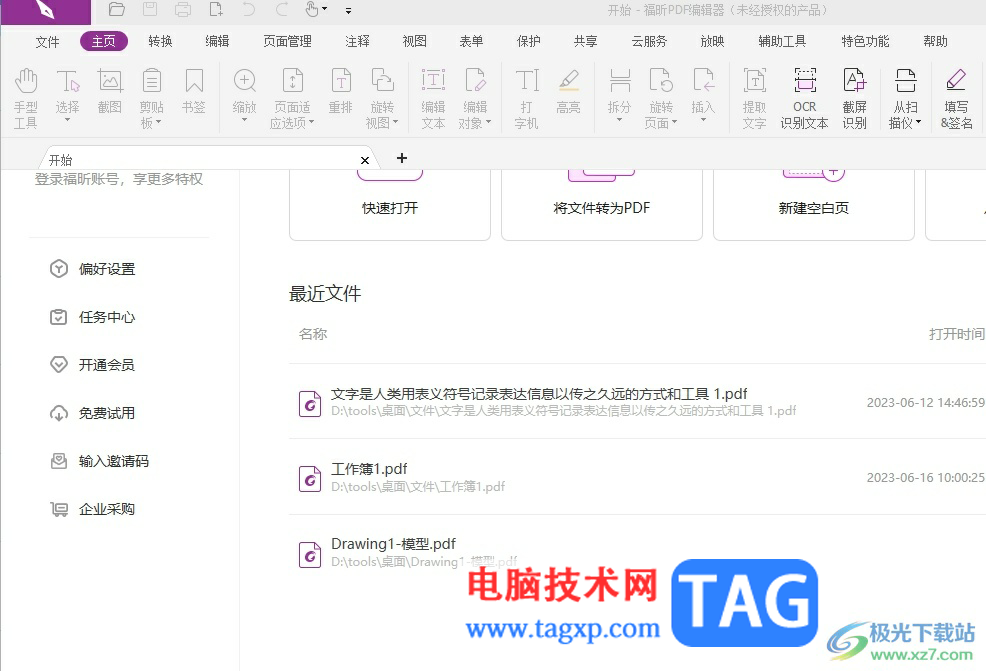Screen dimensions: 986x671
Task: Switch to the Page Management (页面管理) tab
Action: 287,42
